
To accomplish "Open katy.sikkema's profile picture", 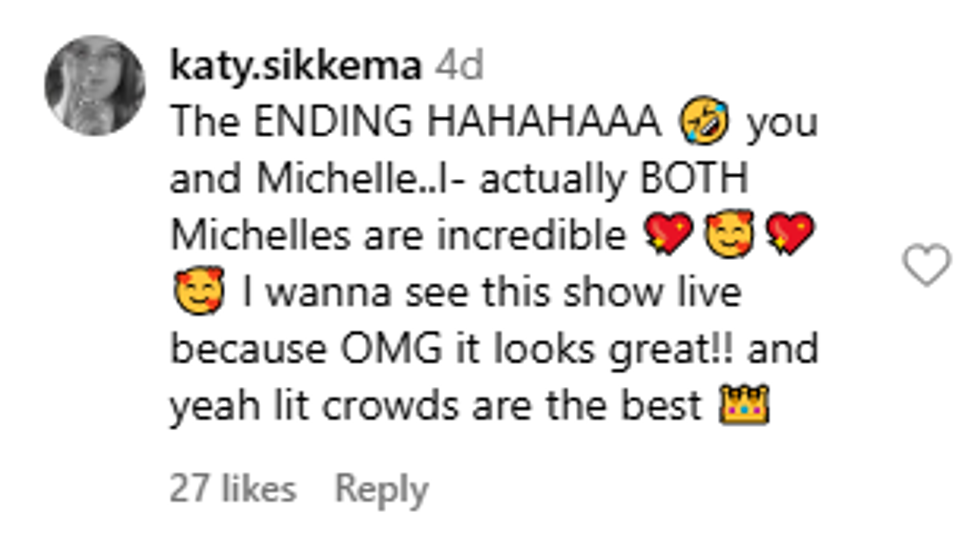I will coord(95,86).
